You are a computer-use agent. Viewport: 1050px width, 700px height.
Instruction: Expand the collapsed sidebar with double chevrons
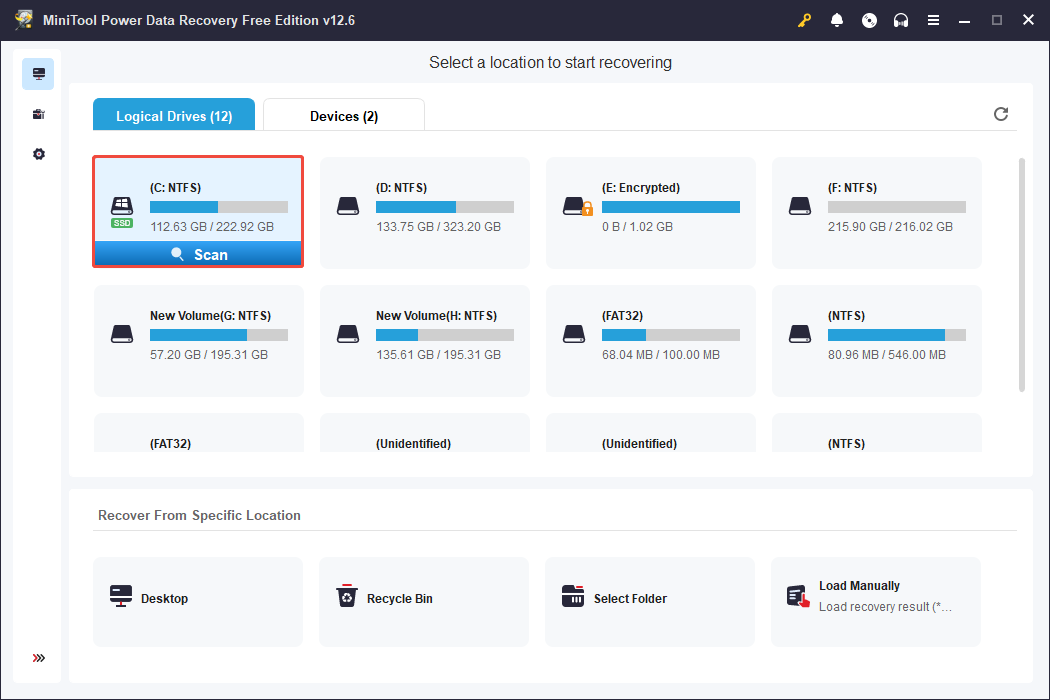click(38, 658)
